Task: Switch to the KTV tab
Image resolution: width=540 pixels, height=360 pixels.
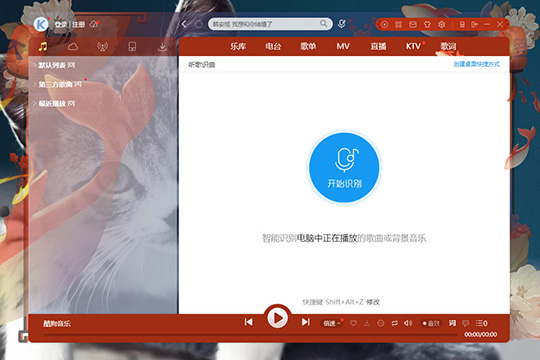Action: pyautogui.click(x=413, y=46)
